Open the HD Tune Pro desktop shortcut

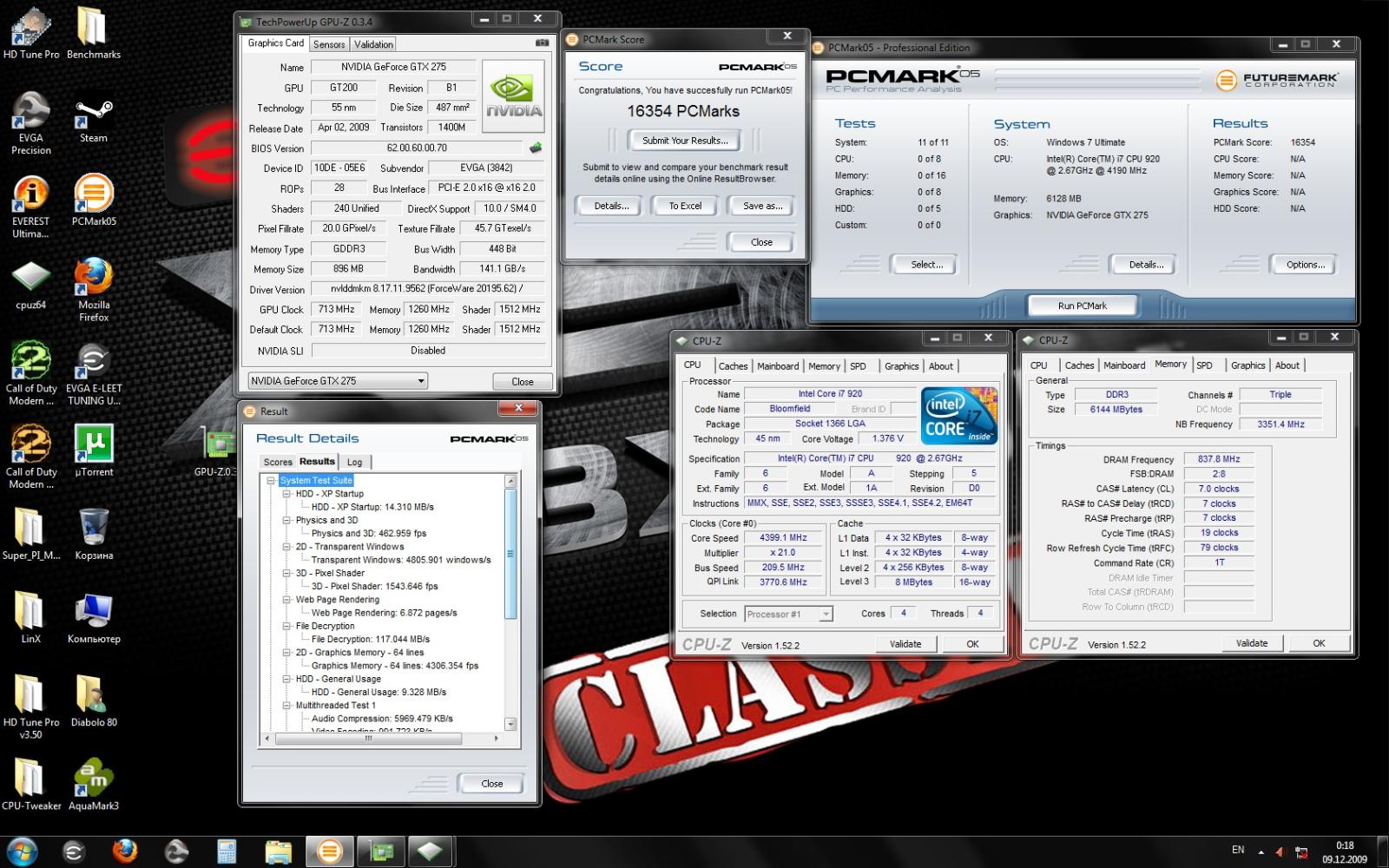(x=31, y=33)
